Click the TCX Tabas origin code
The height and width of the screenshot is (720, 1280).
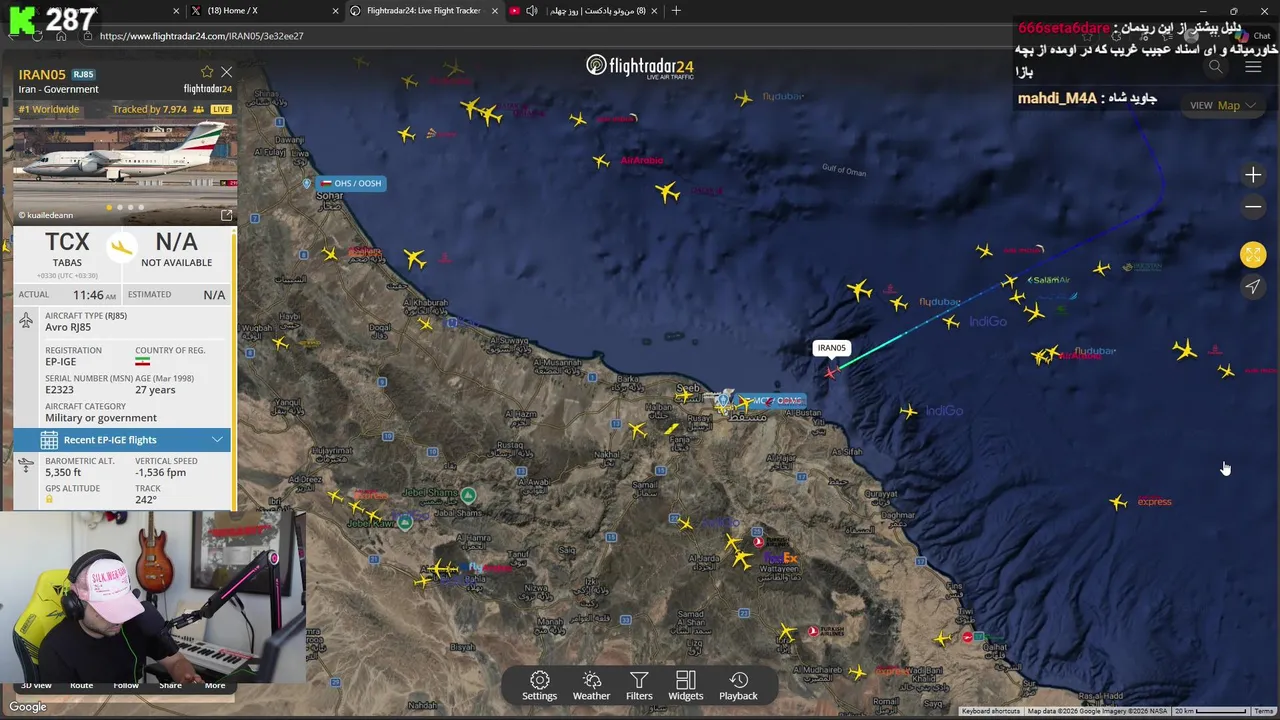tap(67, 242)
